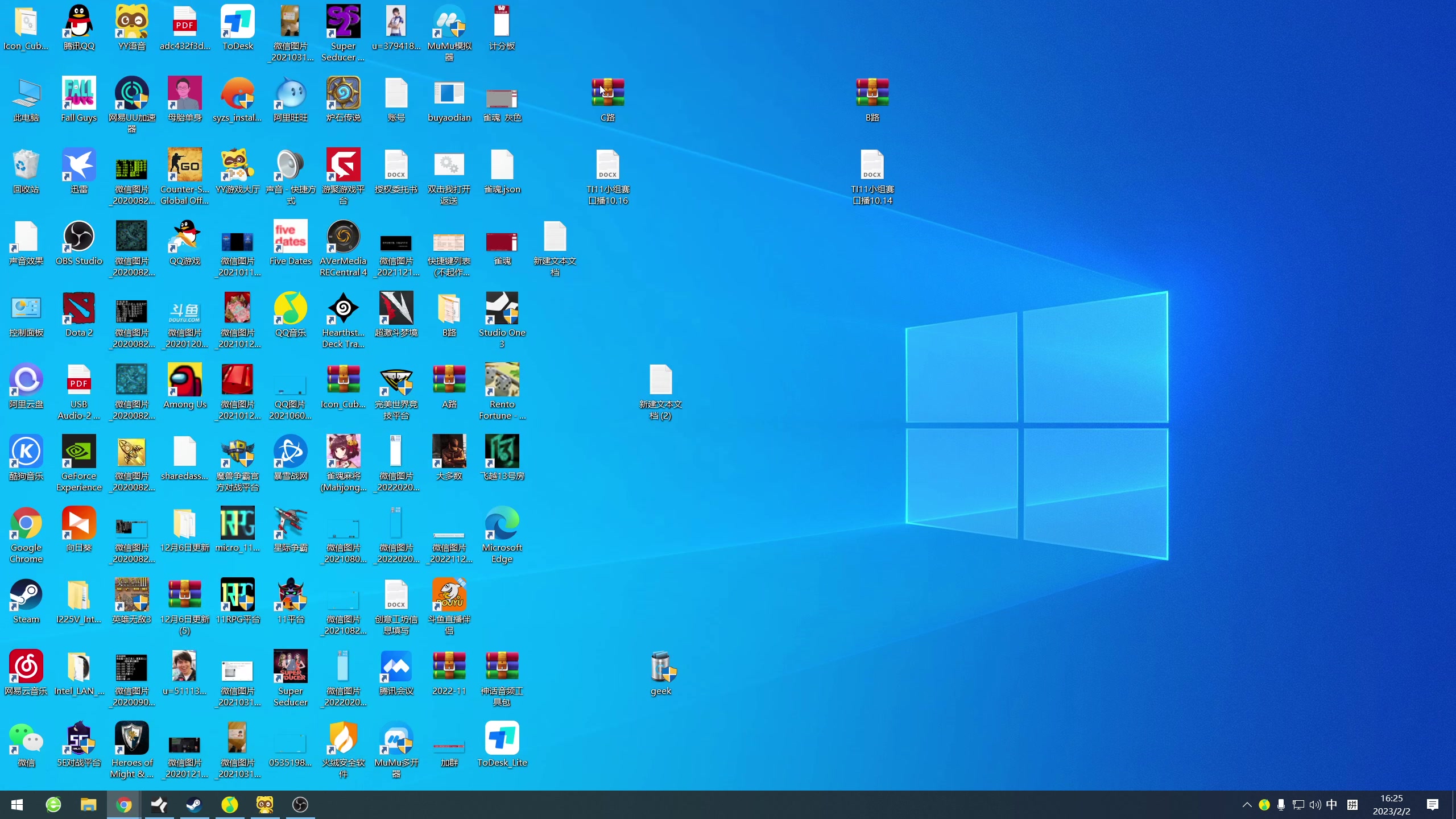Open OBS Studio from the taskbar

pos(300,805)
